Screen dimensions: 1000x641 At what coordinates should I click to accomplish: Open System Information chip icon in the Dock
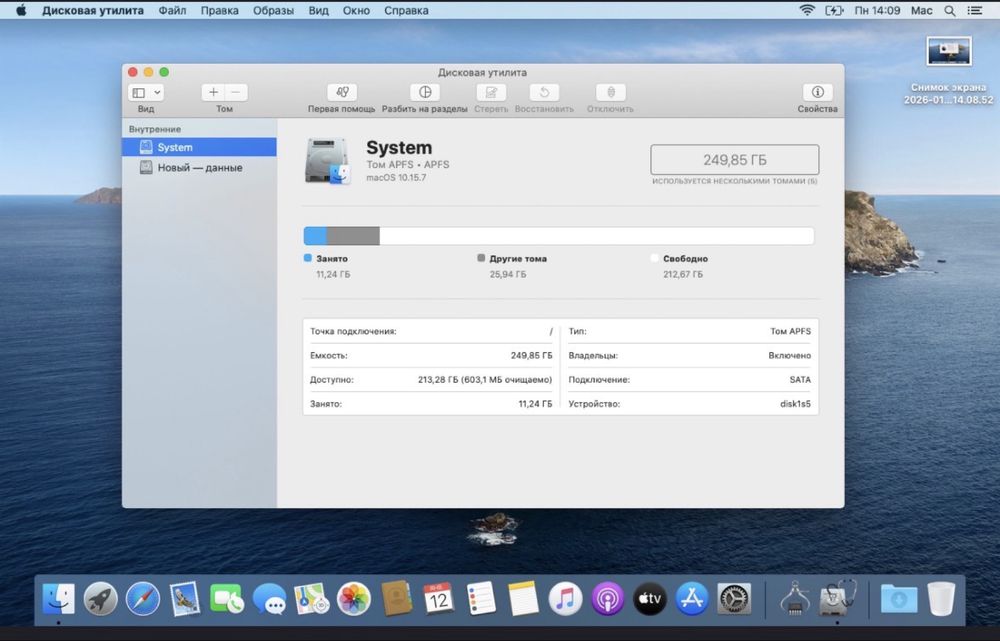point(795,599)
